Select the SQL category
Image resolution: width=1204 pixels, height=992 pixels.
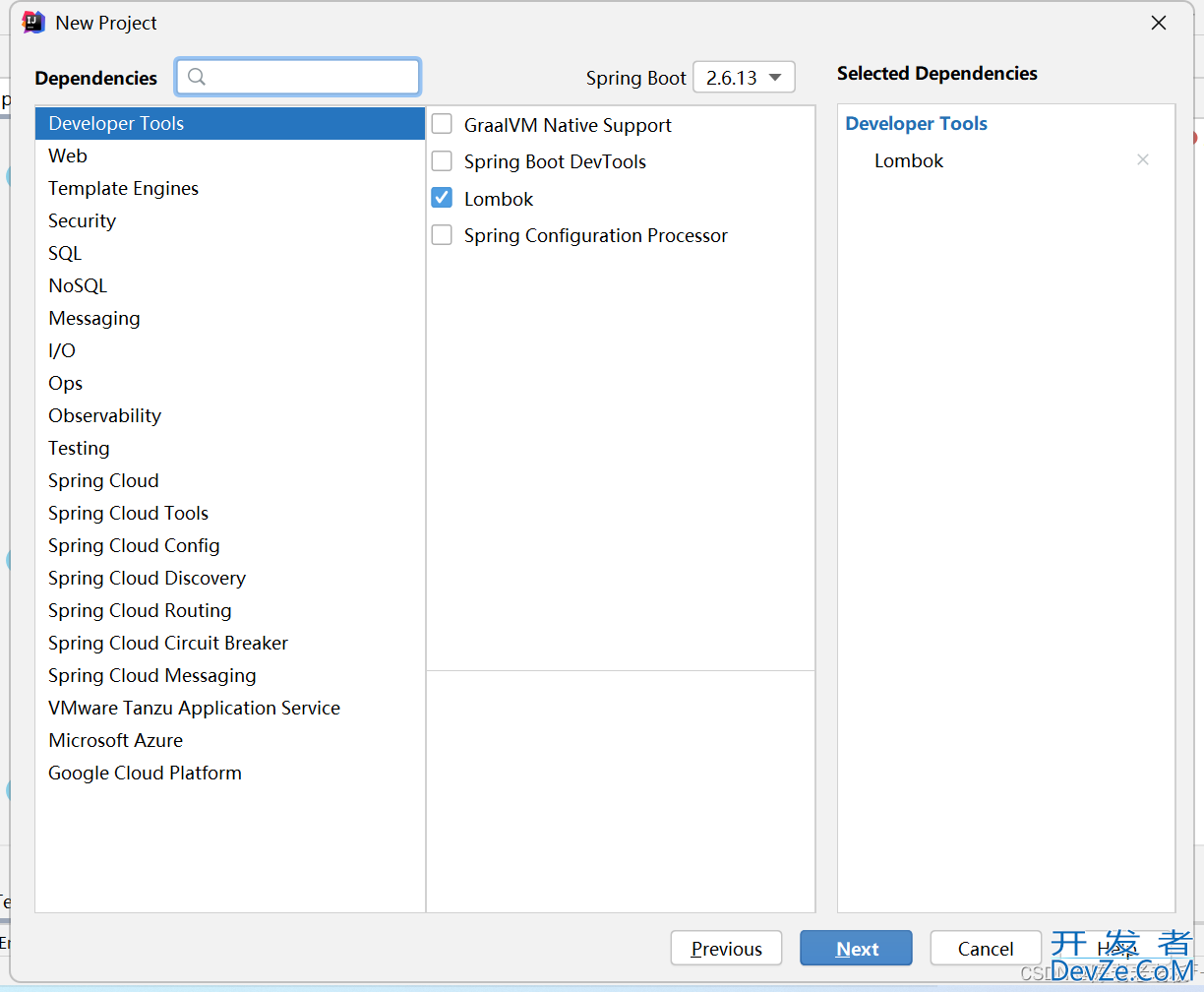(x=230, y=253)
